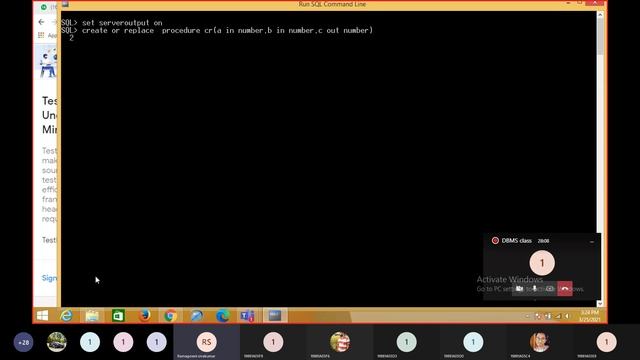Open the network icon in the system tray
This screenshot has height=360, width=640.
coord(558,316)
